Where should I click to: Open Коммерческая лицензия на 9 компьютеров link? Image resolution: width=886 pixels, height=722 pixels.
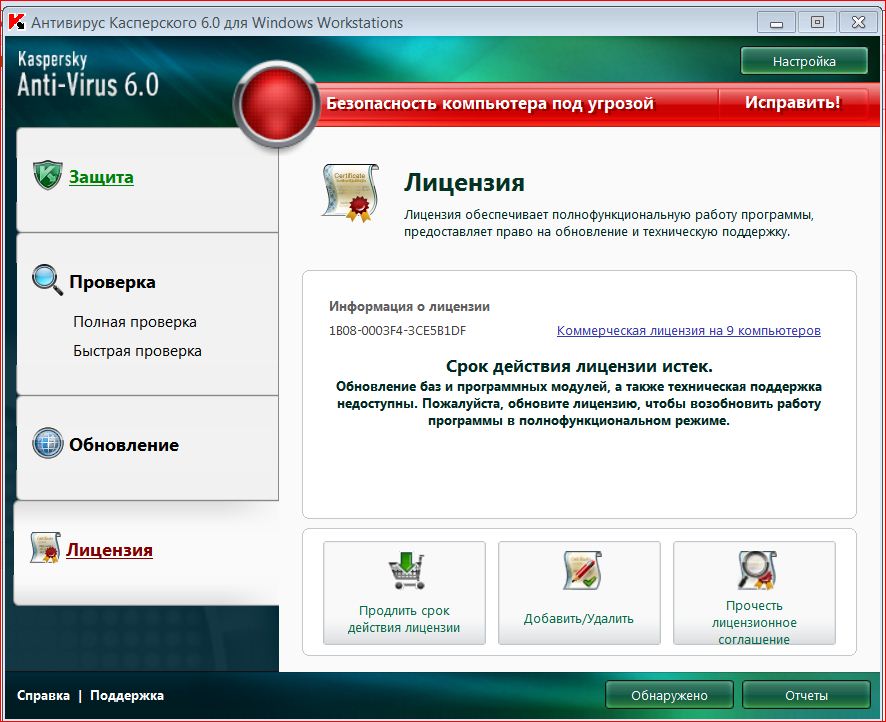688,330
